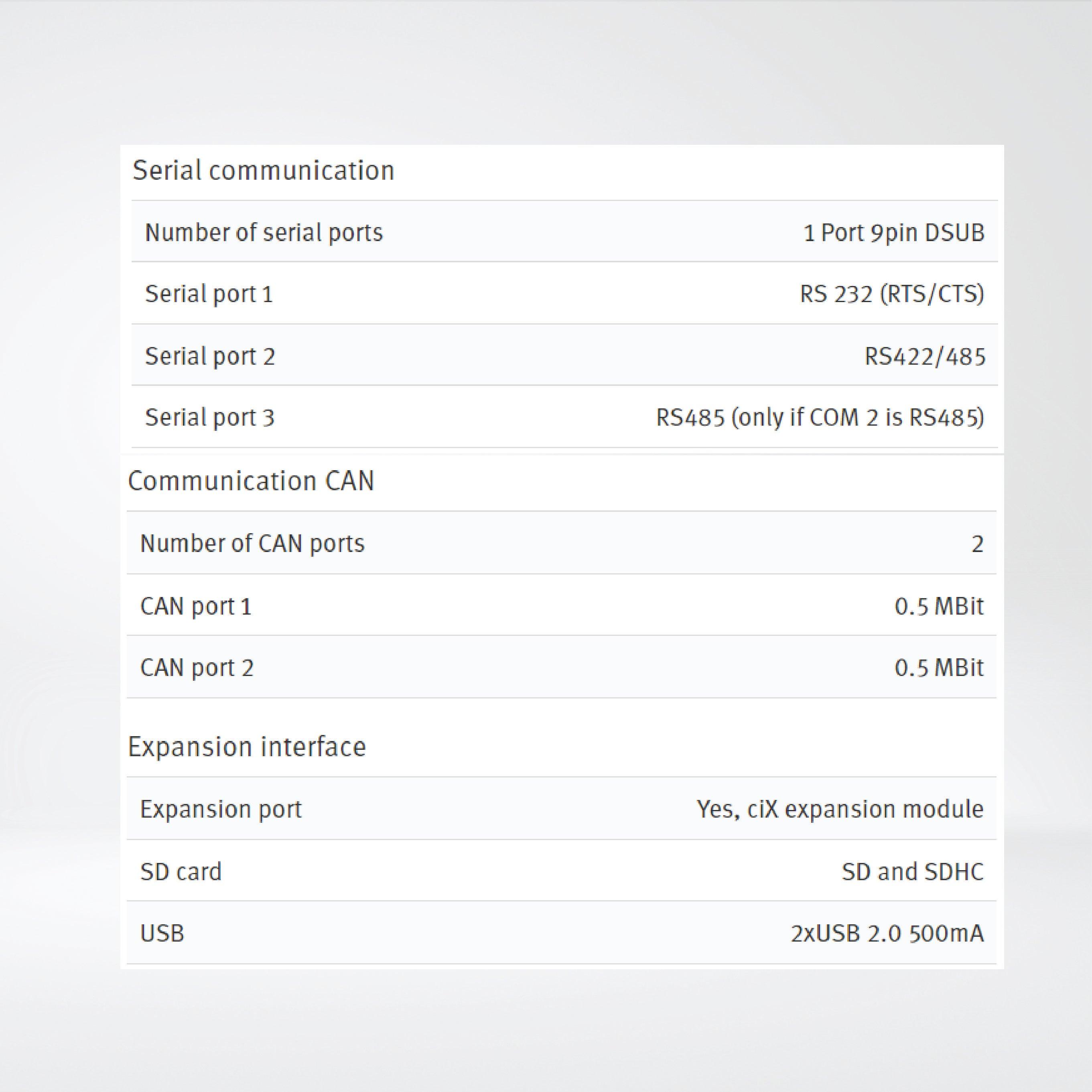Click the RS485 only if COM 2 text
1092x1092 pixels.
(x=820, y=418)
